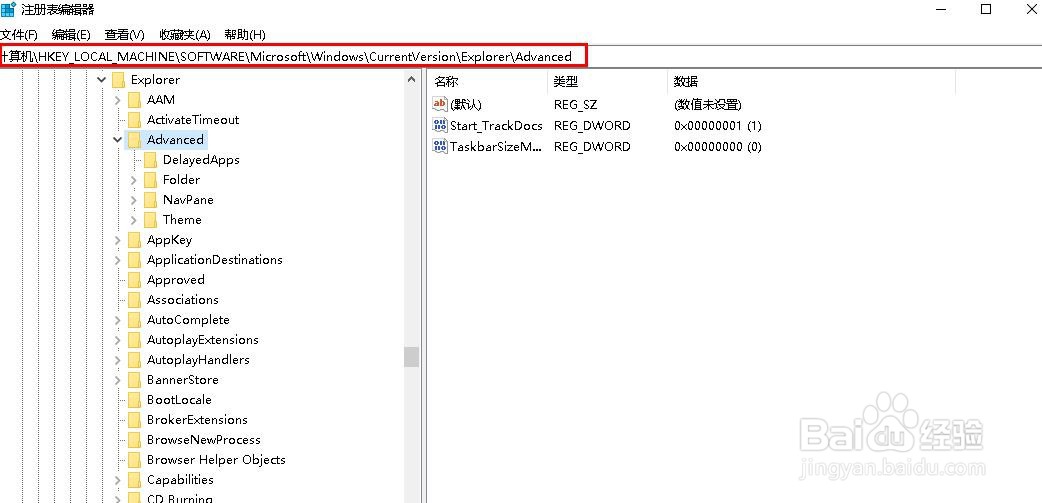Viewport: 1042px width, 503px height.
Task: Click the AppKey folder icon
Action: pos(135,240)
